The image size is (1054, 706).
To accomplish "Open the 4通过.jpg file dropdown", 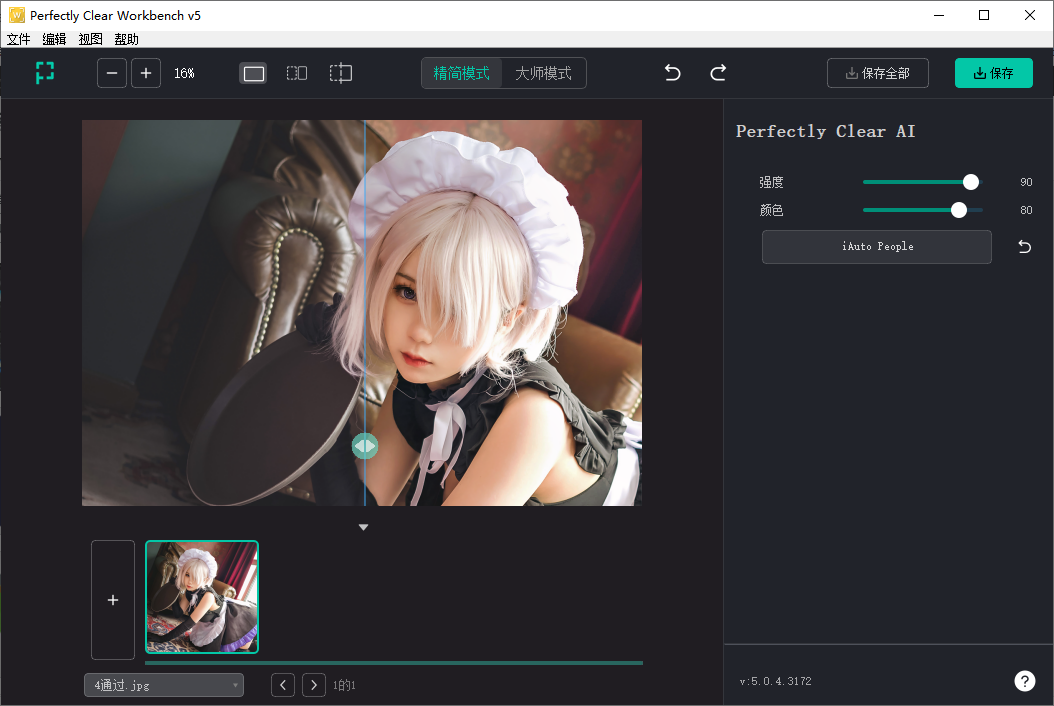I will (x=164, y=685).
